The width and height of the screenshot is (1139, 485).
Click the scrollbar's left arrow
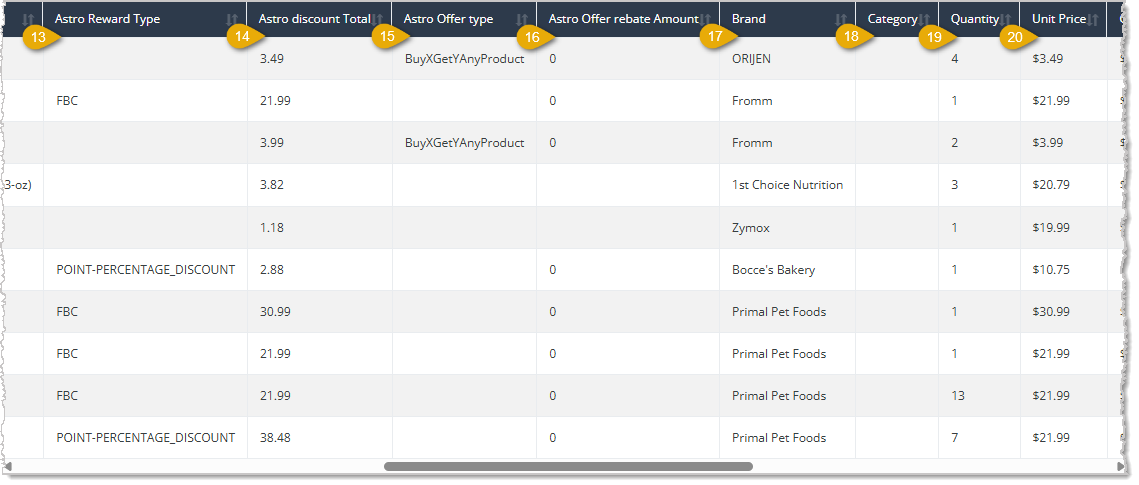coord(7,466)
